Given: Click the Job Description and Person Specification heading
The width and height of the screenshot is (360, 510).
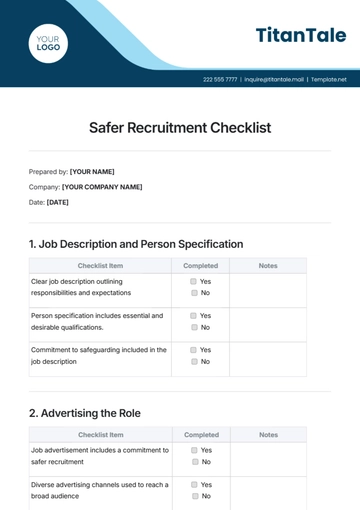Looking at the screenshot, I should click(x=136, y=244).
